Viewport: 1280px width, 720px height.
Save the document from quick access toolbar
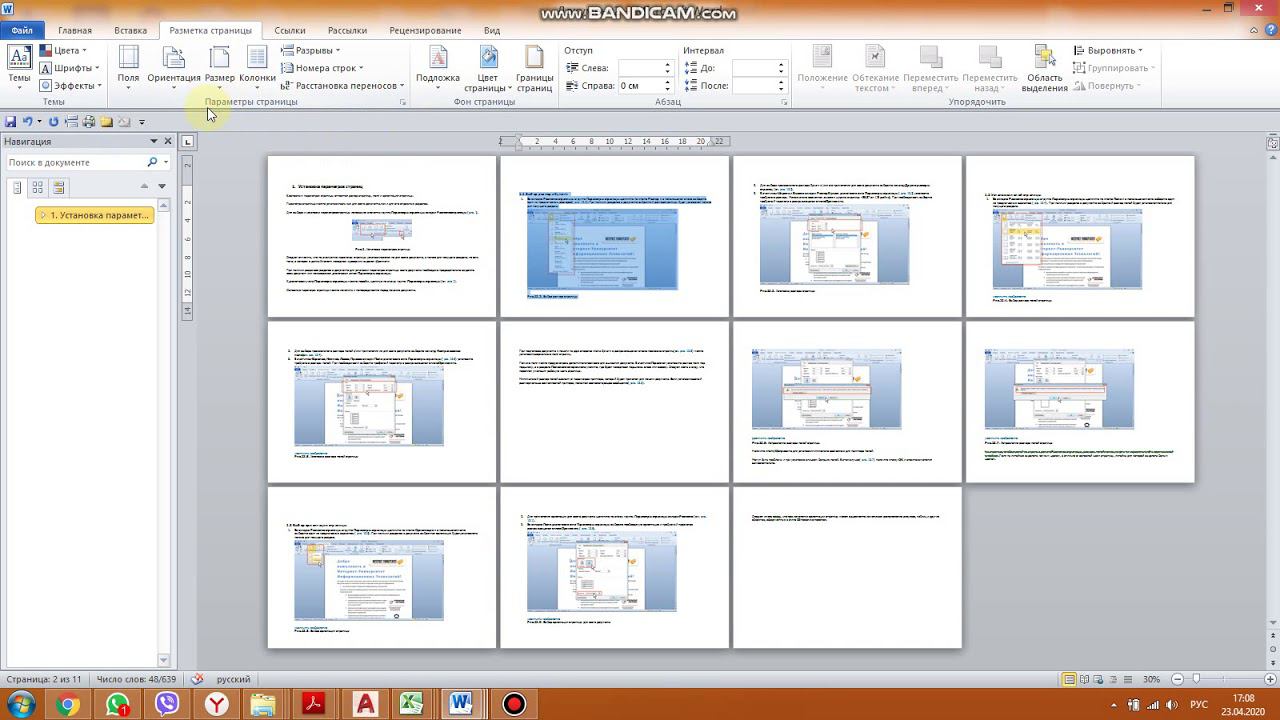pos(11,122)
